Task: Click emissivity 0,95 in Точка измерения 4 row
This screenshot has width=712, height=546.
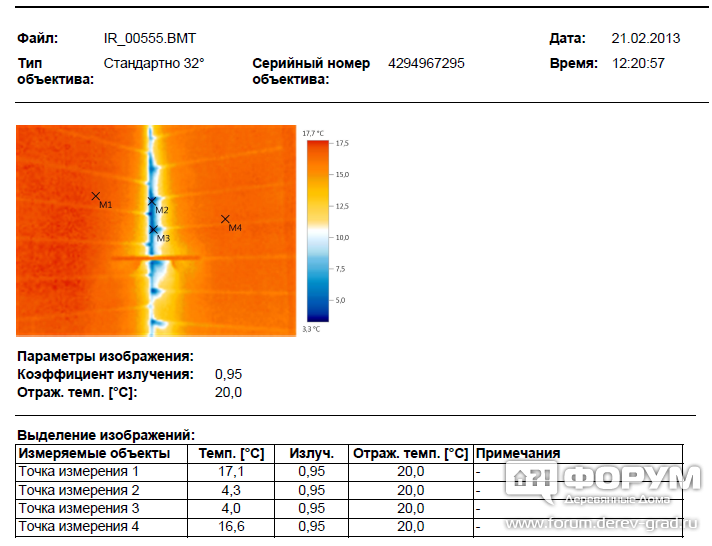Action: pos(312,527)
